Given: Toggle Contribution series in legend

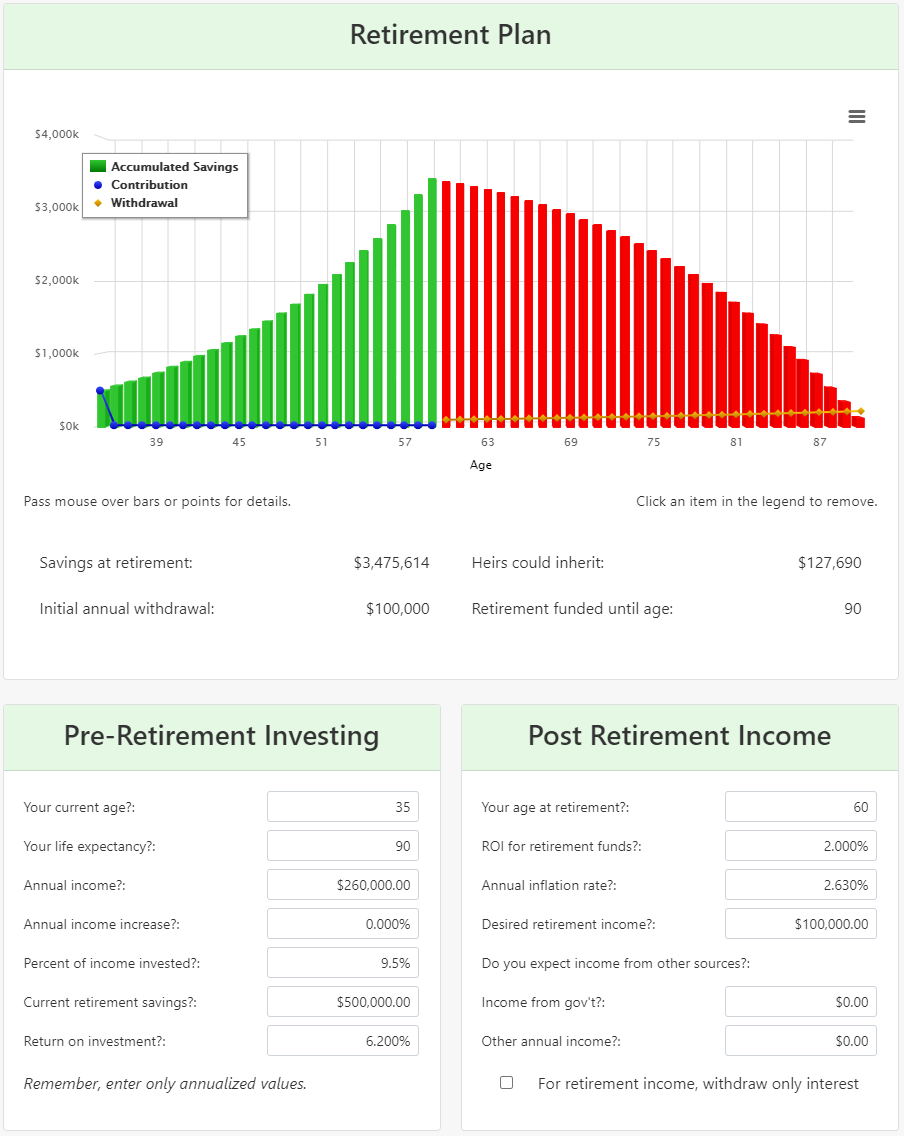Looking at the screenshot, I should 139,185.
